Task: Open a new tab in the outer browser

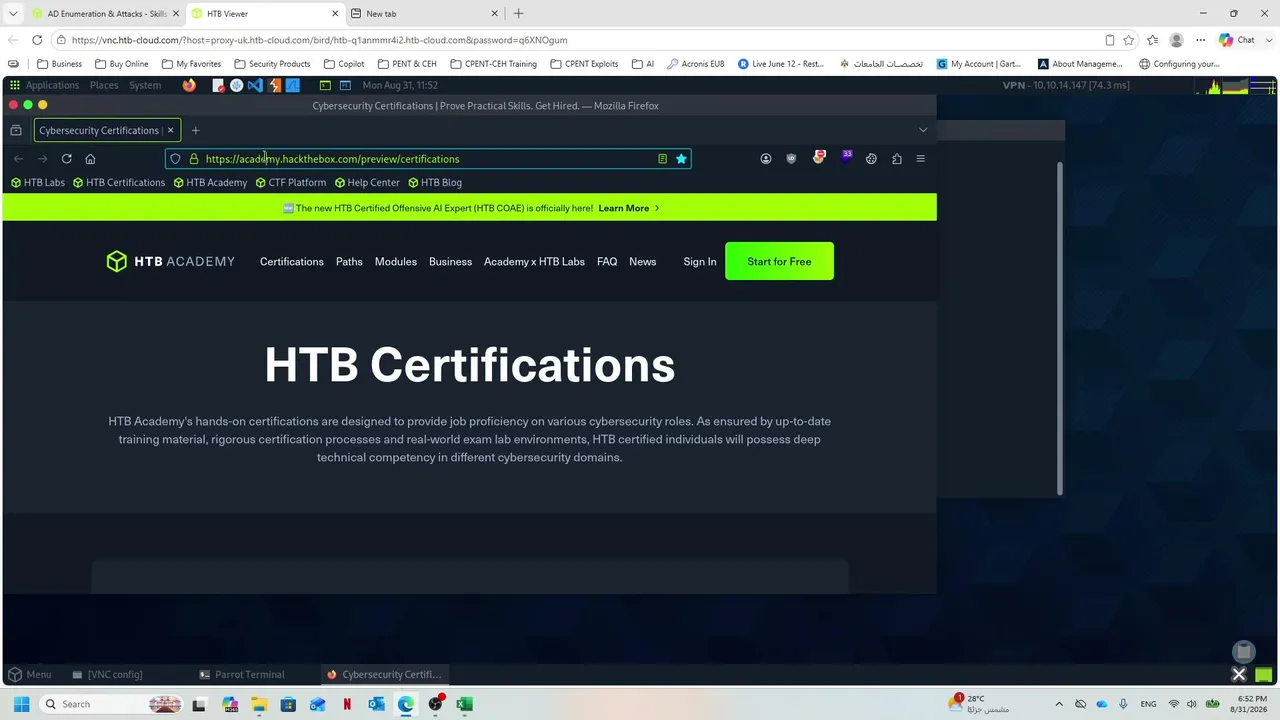Action: pos(518,14)
